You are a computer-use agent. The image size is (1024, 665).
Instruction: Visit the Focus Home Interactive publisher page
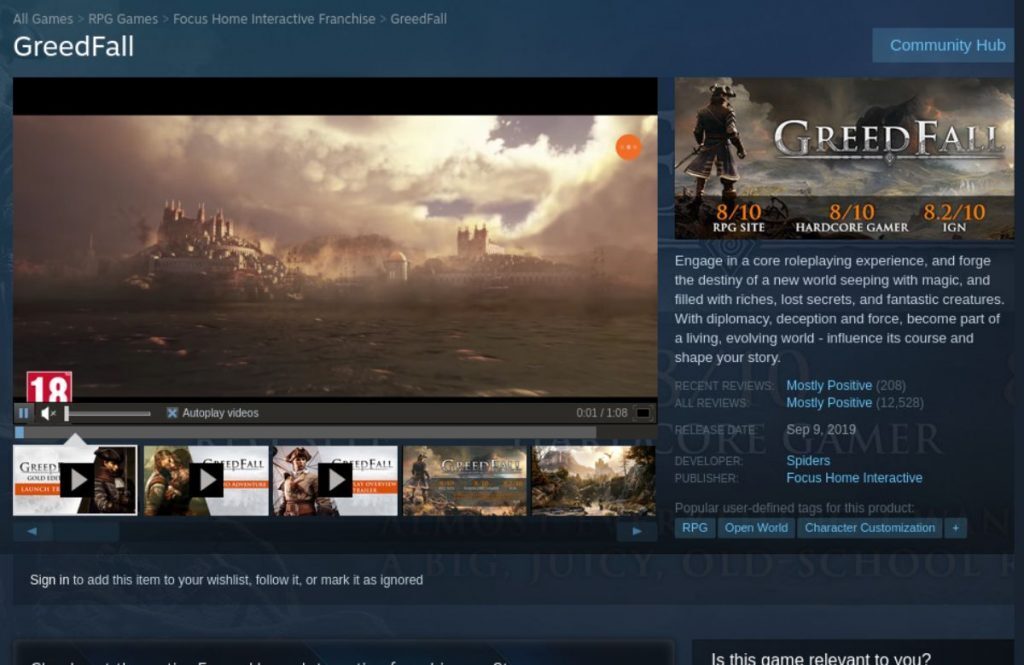tap(854, 478)
